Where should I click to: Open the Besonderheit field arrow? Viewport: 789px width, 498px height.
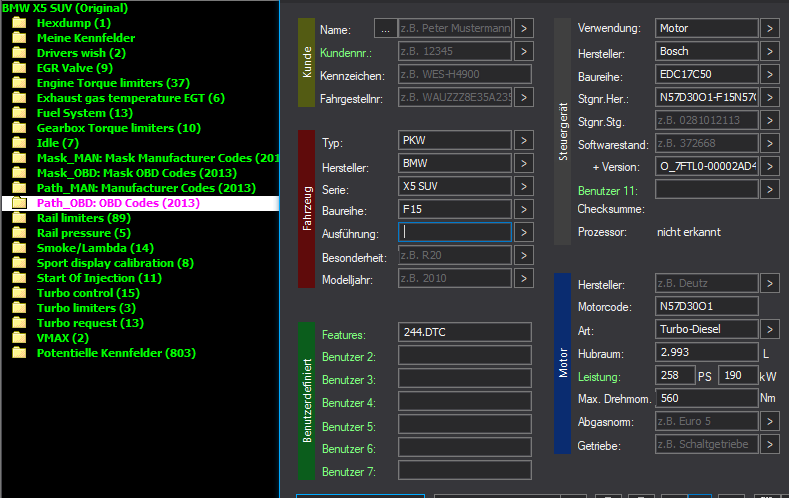pos(524,256)
